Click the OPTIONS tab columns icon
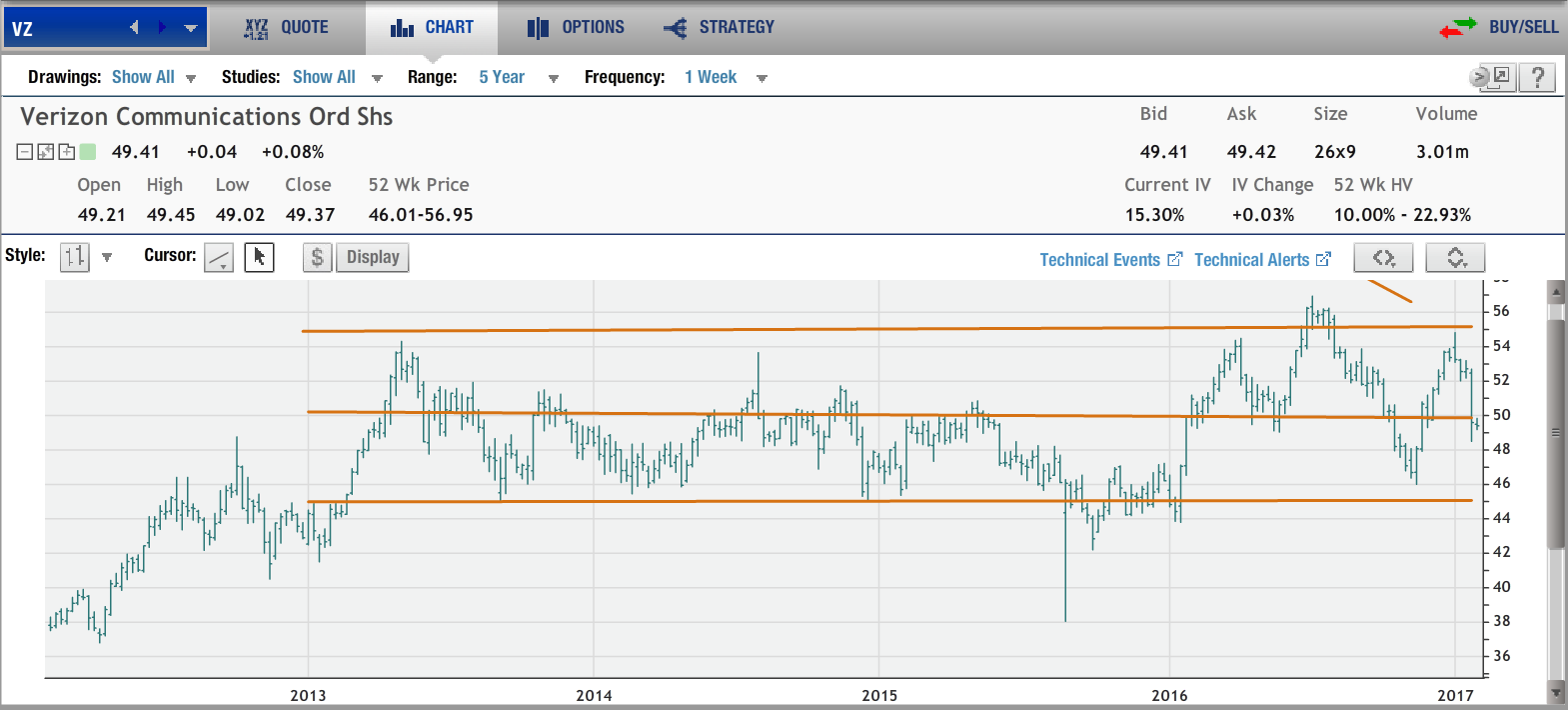The width and height of the screenshot is (1568, 710). coord(538,28)
